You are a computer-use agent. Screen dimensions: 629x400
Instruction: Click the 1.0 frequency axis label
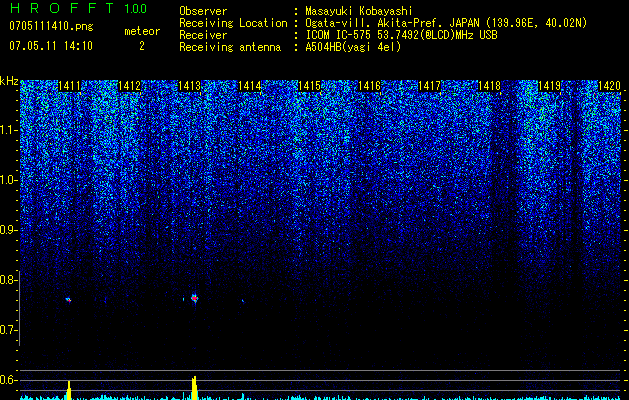pos(8,180)
